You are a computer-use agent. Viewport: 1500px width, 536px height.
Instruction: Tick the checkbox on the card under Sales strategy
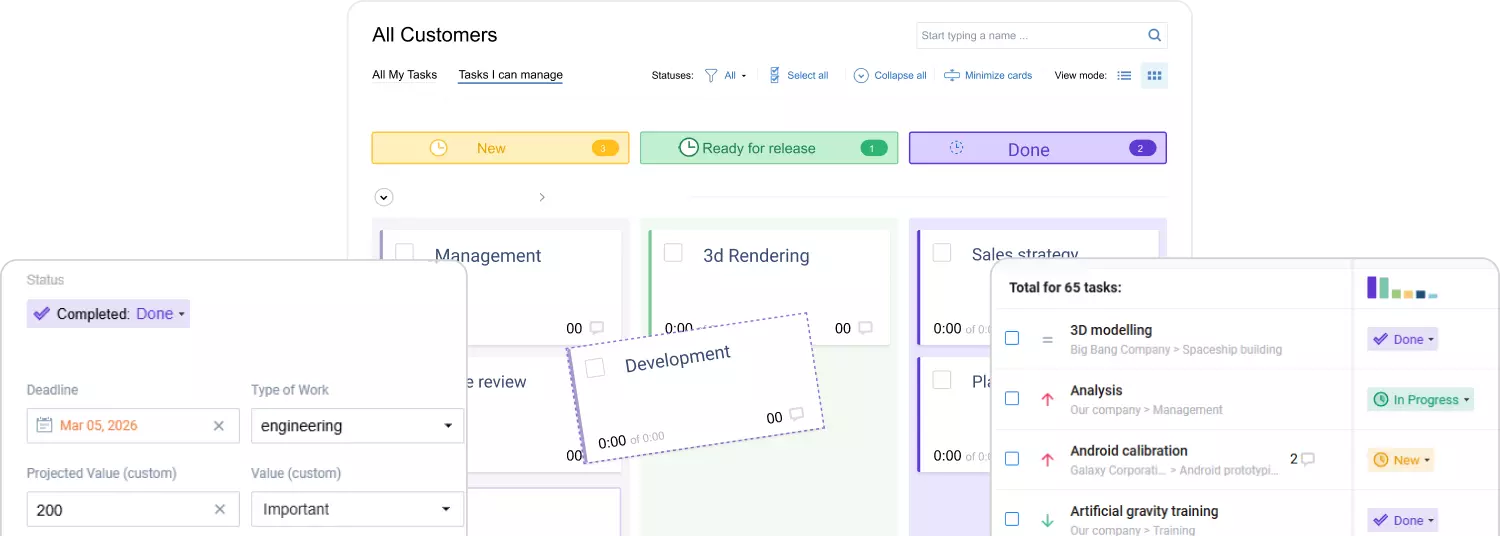(942, 379)
